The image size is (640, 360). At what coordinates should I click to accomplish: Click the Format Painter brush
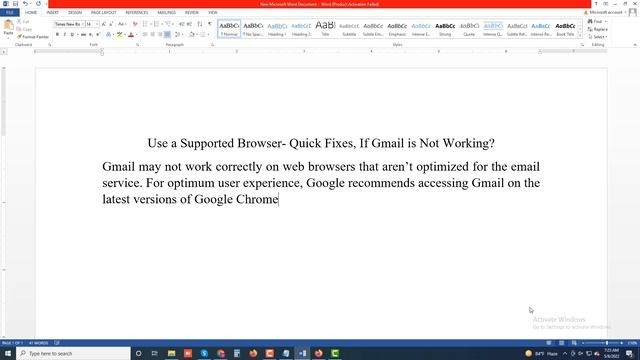[33, 37]
